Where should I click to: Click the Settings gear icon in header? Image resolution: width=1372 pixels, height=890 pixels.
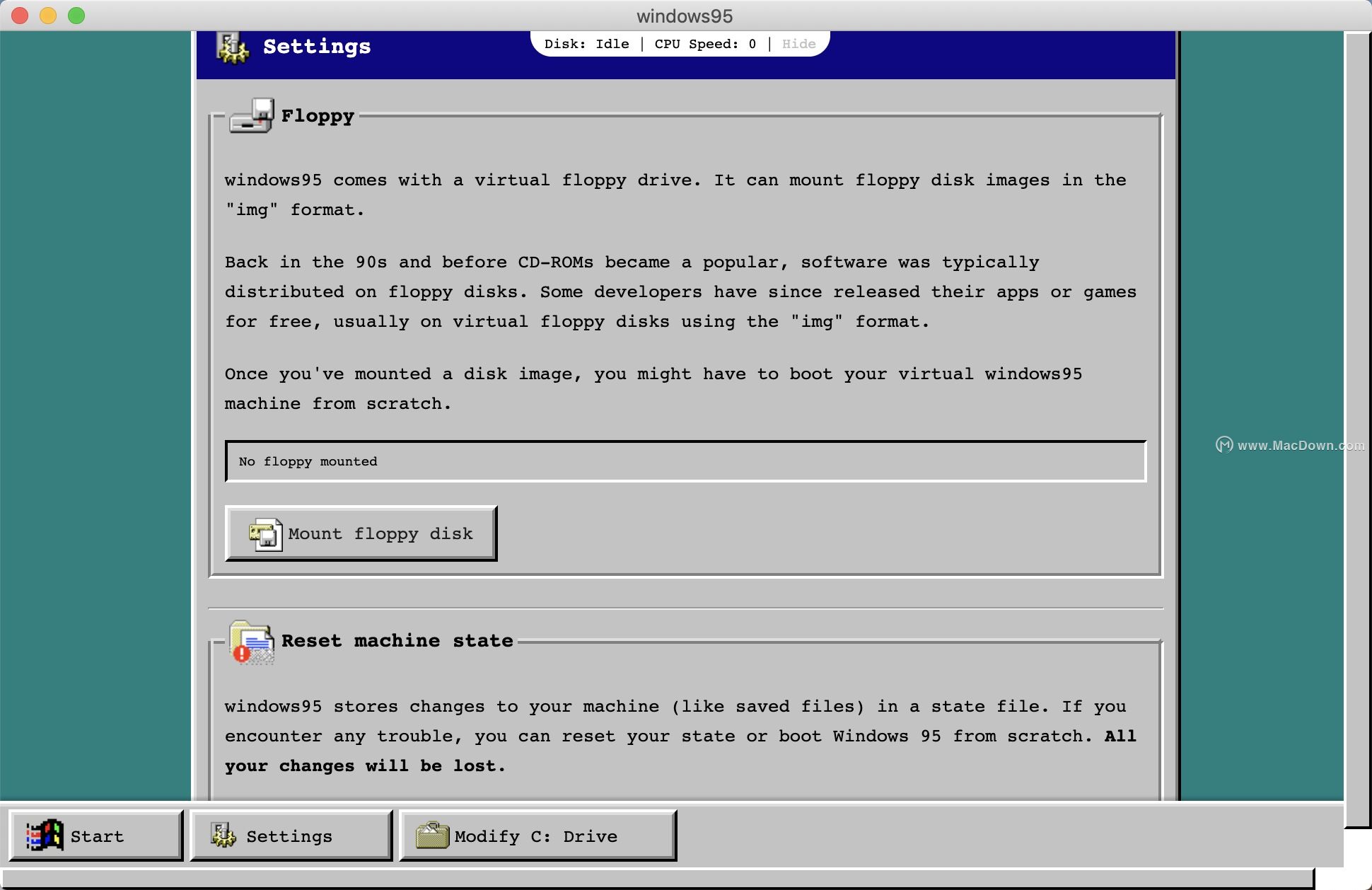point(233,47)
